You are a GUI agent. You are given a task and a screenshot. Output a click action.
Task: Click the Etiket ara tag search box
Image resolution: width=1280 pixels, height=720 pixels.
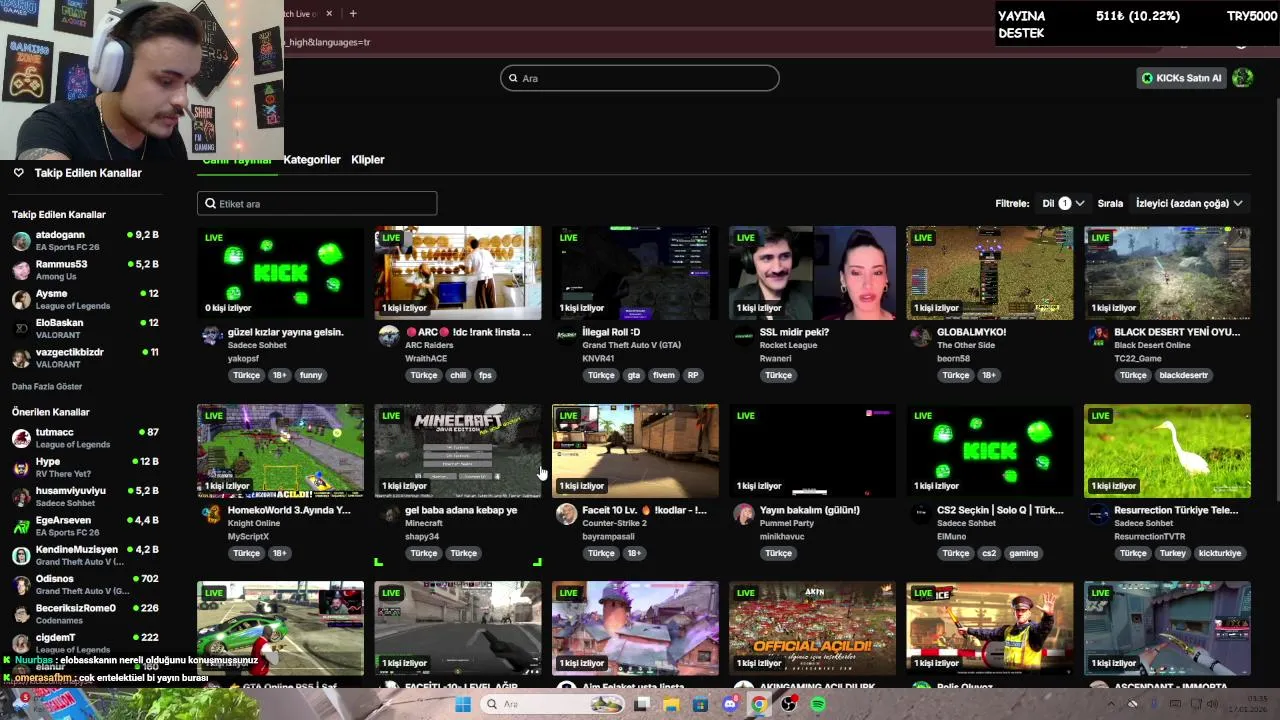pyautogui.click(x=317, y=203)
